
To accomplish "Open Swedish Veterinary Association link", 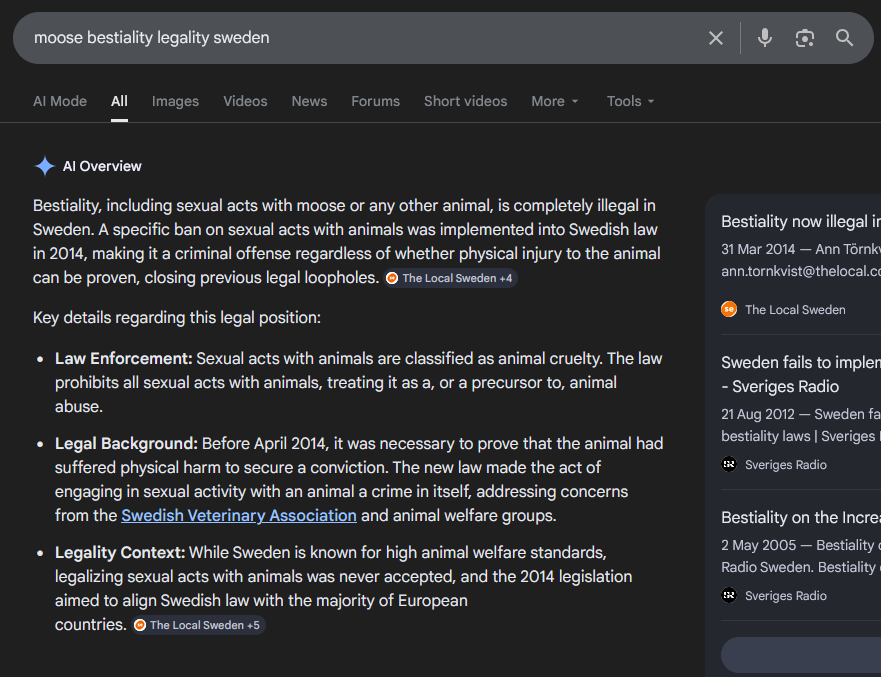I will pos(239,515).
